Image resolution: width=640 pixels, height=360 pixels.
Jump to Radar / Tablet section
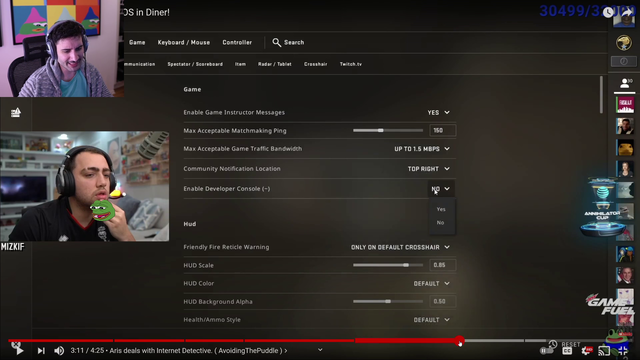click(x=275, y=64)
